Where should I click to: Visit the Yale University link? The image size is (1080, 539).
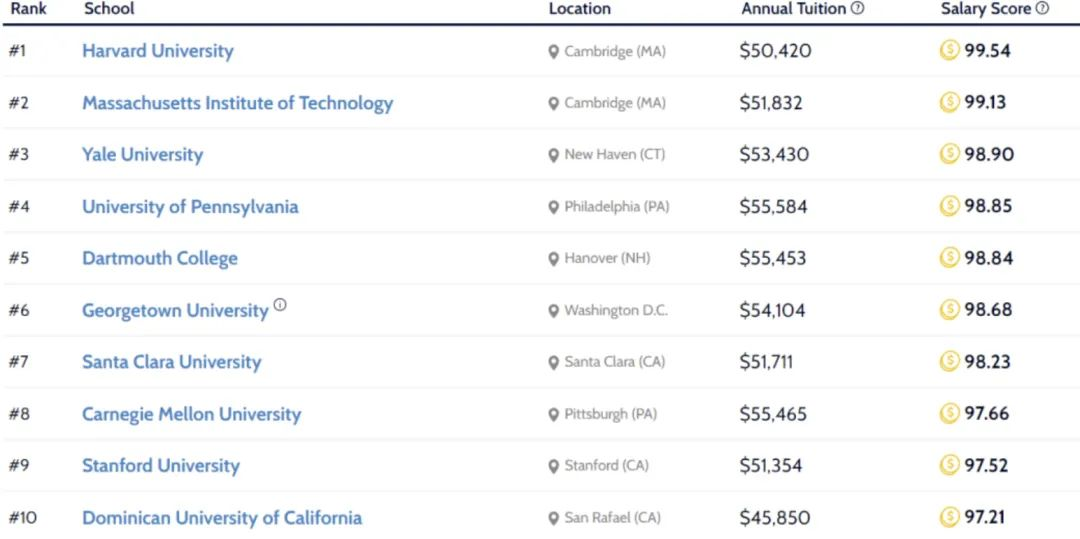tap(142, 155)
